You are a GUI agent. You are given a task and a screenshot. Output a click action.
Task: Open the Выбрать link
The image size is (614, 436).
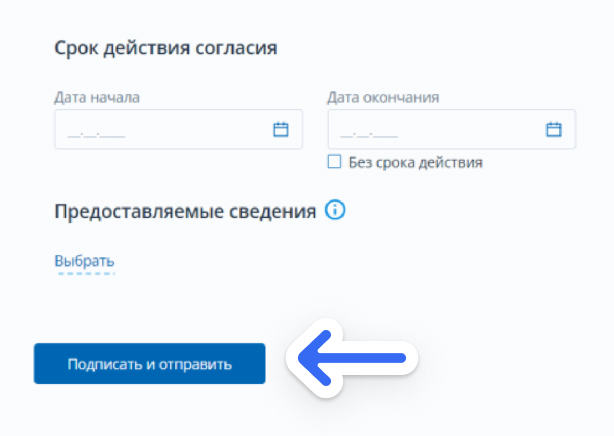pos(84,261)
